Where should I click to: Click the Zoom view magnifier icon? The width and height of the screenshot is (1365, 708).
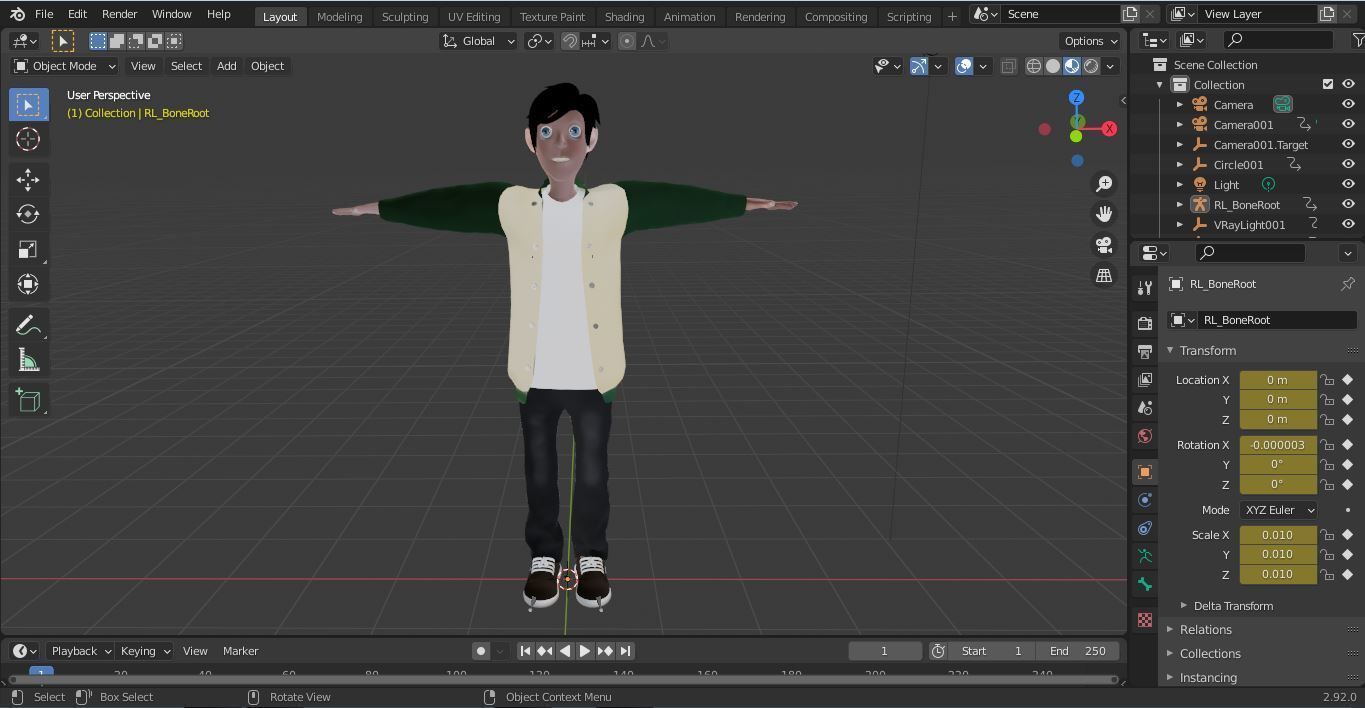pos(1104,184)
